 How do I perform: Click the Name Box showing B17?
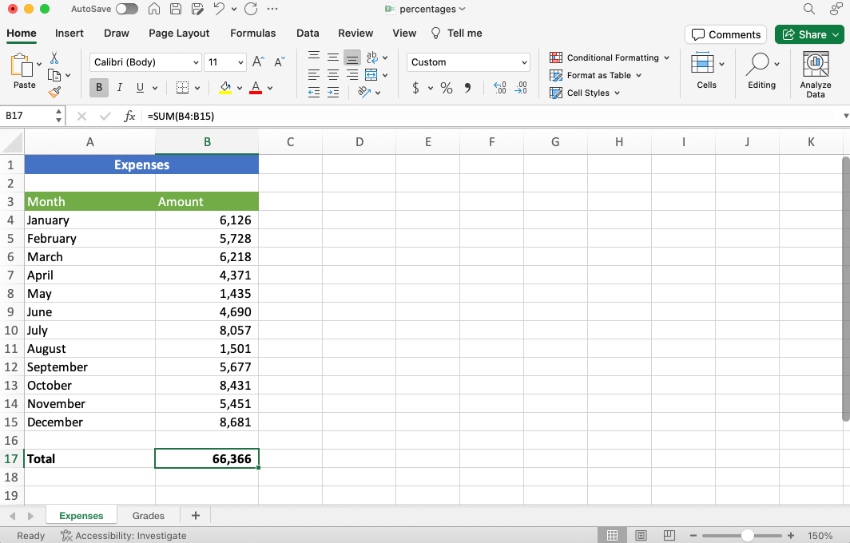click(29, 116)
